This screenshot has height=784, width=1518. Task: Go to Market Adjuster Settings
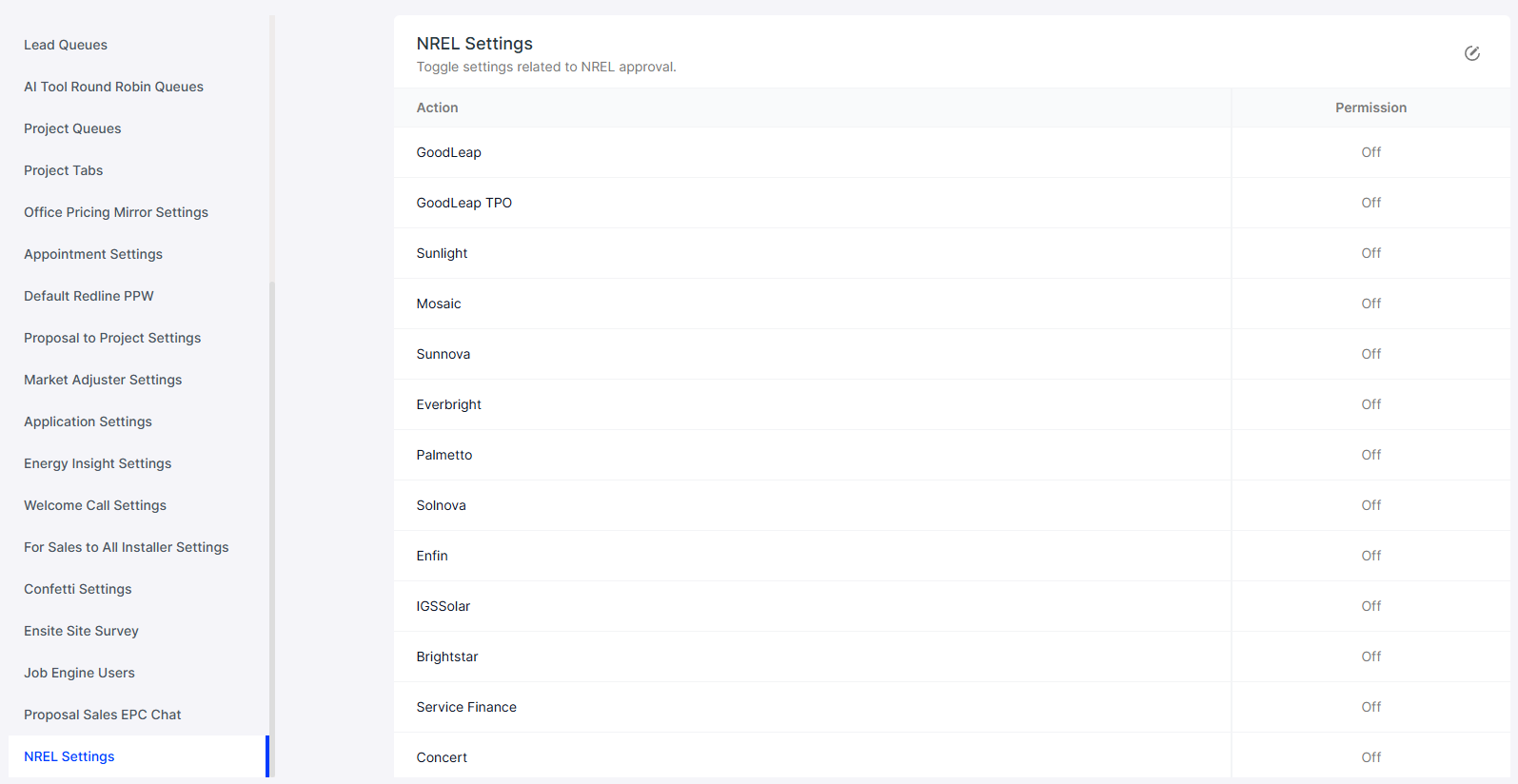click(103, 380)
